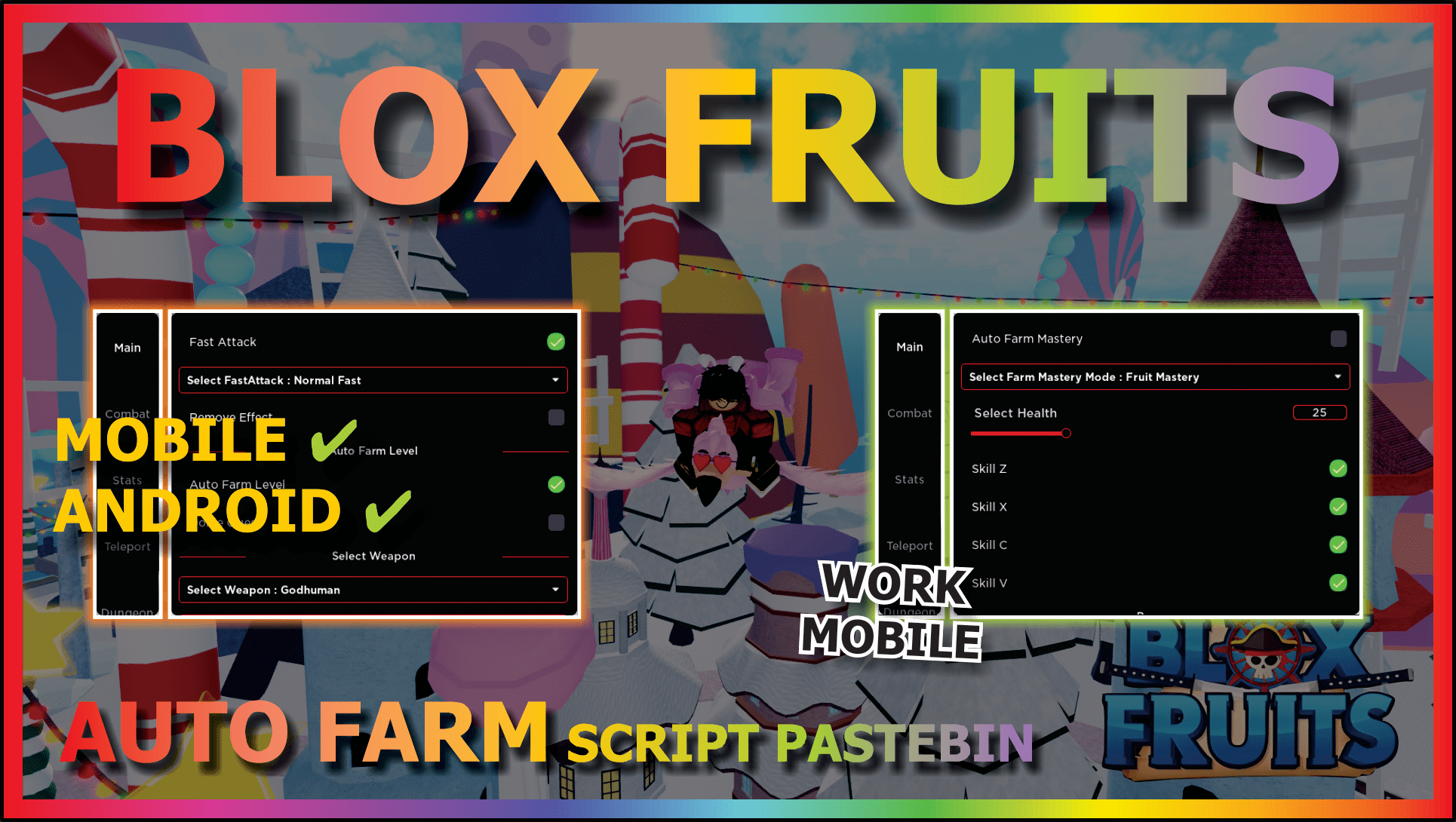Screen dimensions: 1456x822
Task: Click Teleport tab in left sidebar
Action: click(125, 554)
